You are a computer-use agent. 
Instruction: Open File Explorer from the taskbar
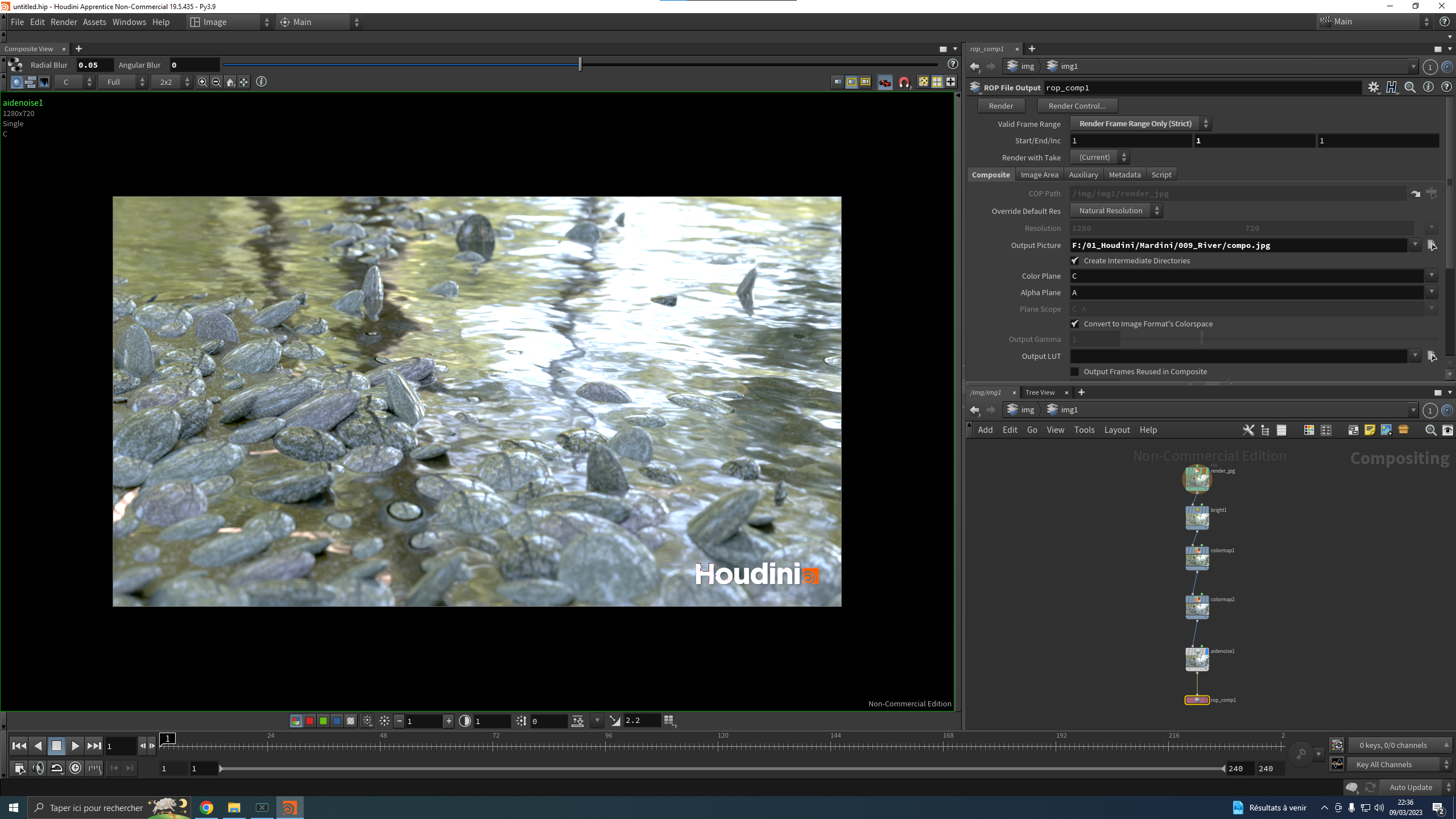[234, 808]
